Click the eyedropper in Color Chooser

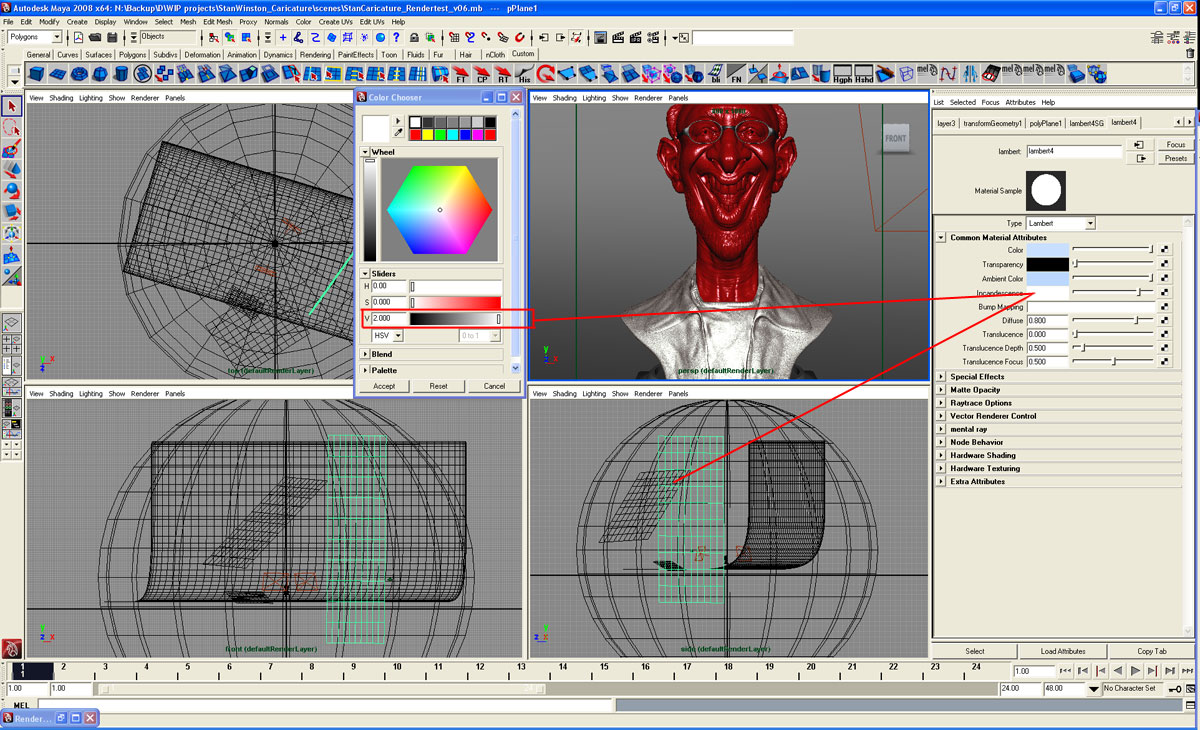pyautogui.click(x=398, y=133)
